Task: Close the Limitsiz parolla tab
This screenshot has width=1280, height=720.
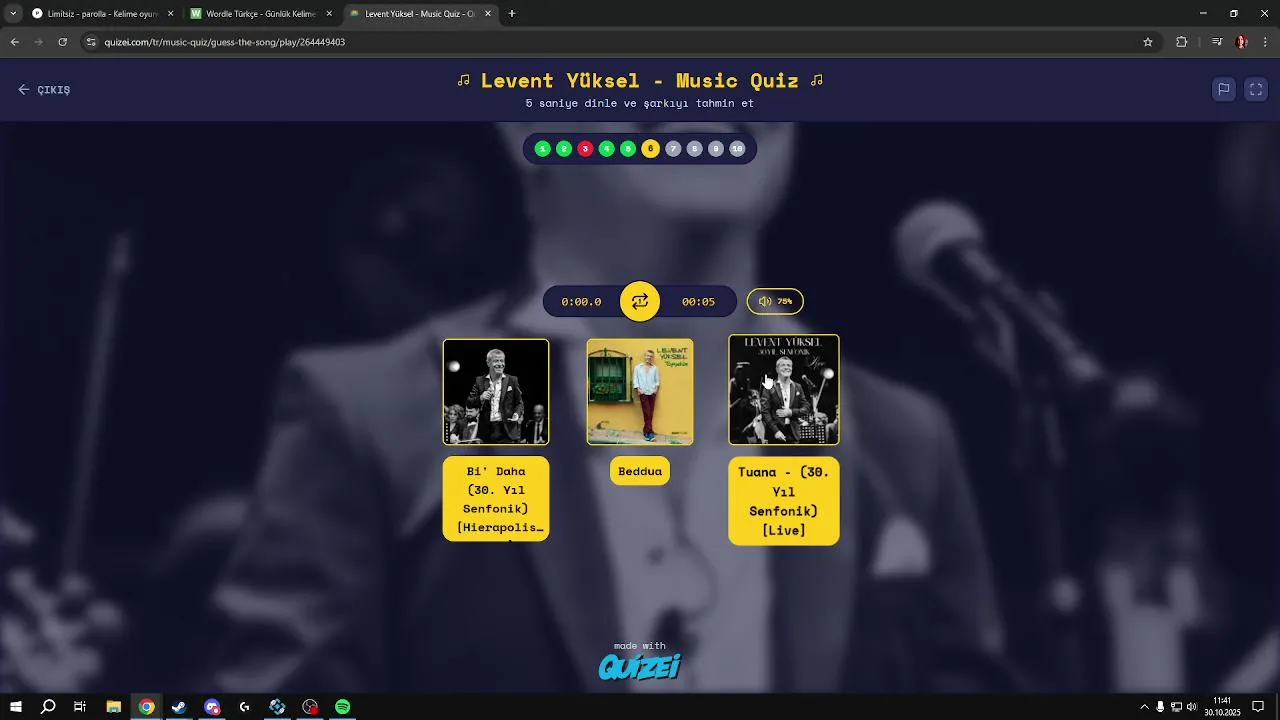Action: pyautogui.click(x=170, y=14)
